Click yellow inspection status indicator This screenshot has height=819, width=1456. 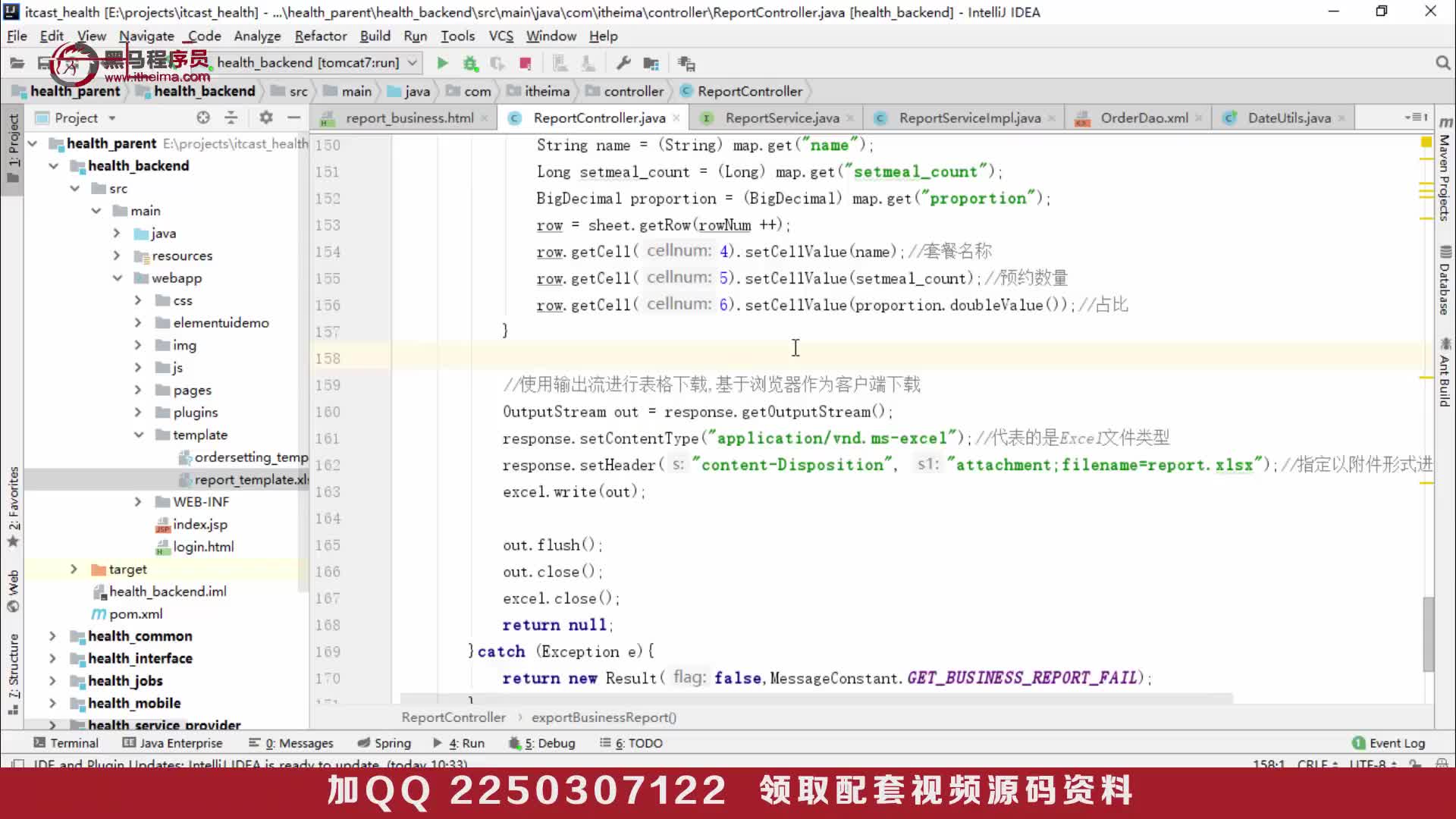(1426, 142)
